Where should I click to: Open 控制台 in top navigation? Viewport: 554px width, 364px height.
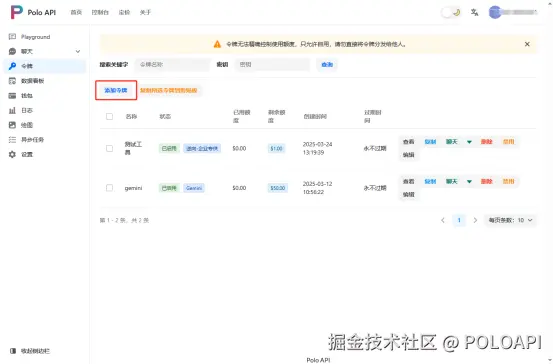click(x=100, y=12)
